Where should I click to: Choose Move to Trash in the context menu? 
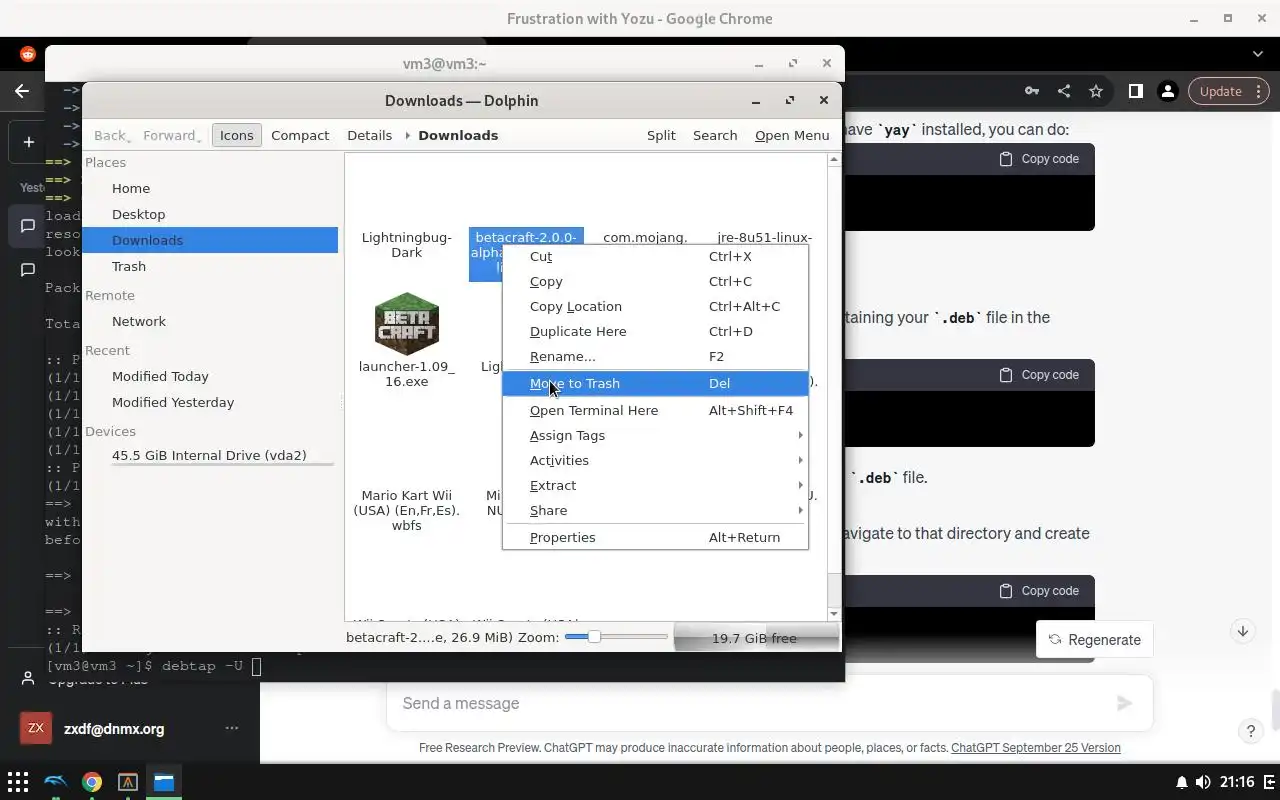655,383
